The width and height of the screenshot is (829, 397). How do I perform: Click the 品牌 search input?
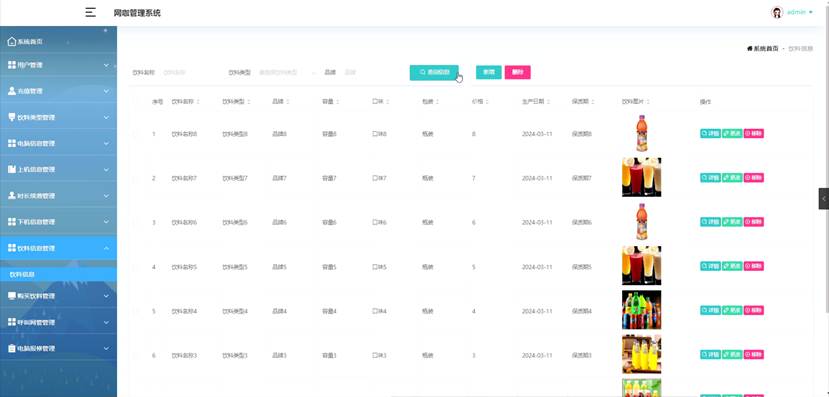(370, 72)
